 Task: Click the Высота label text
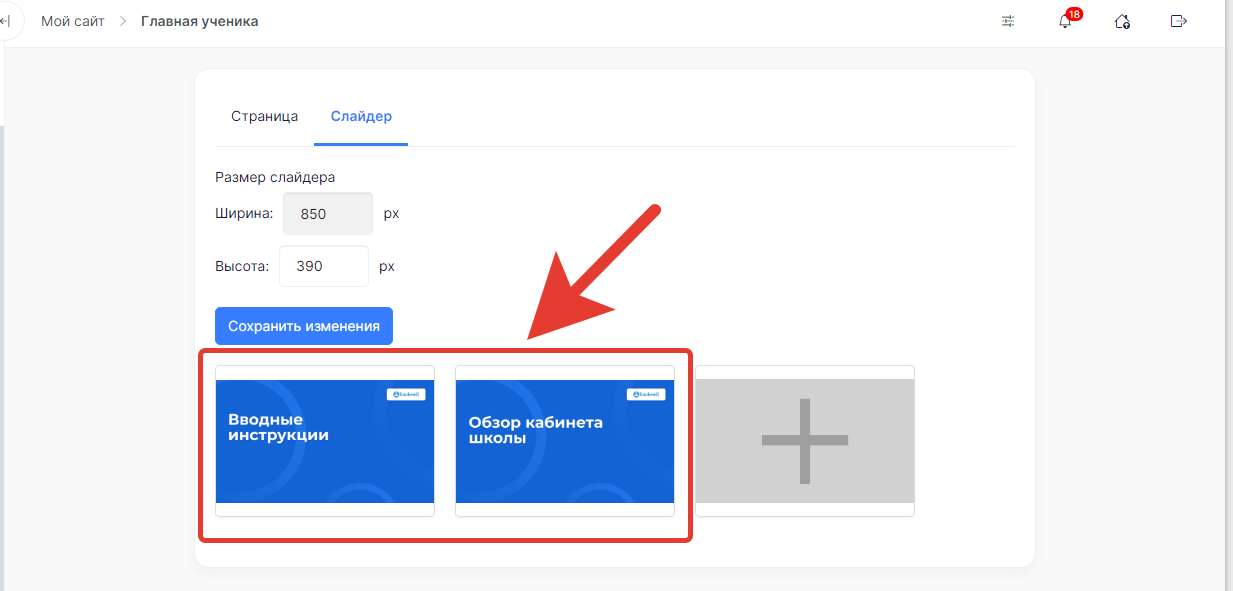[242, 267]
